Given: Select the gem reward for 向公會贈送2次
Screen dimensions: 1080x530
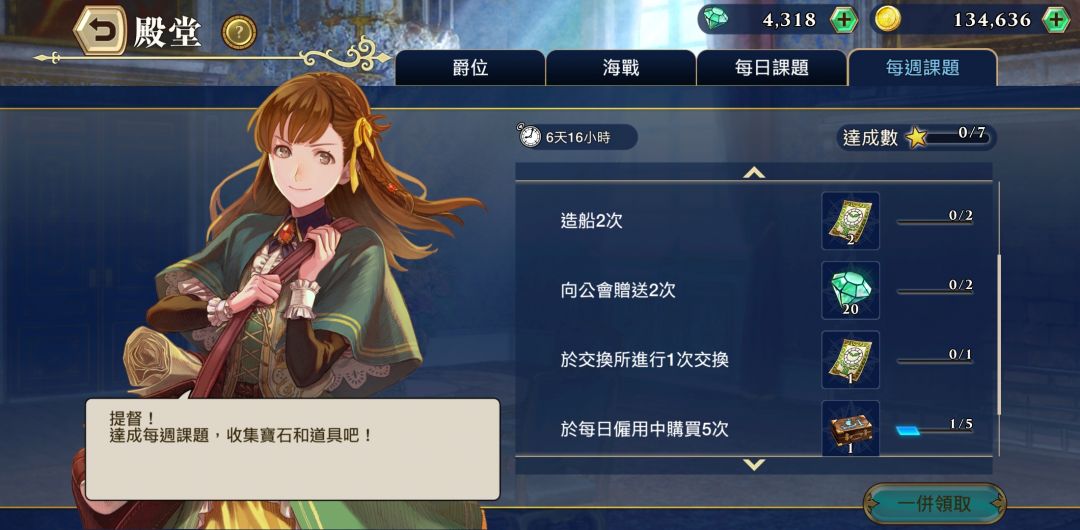Looking at the screenshot, I should pyautogui.click(x=851, y=290).
